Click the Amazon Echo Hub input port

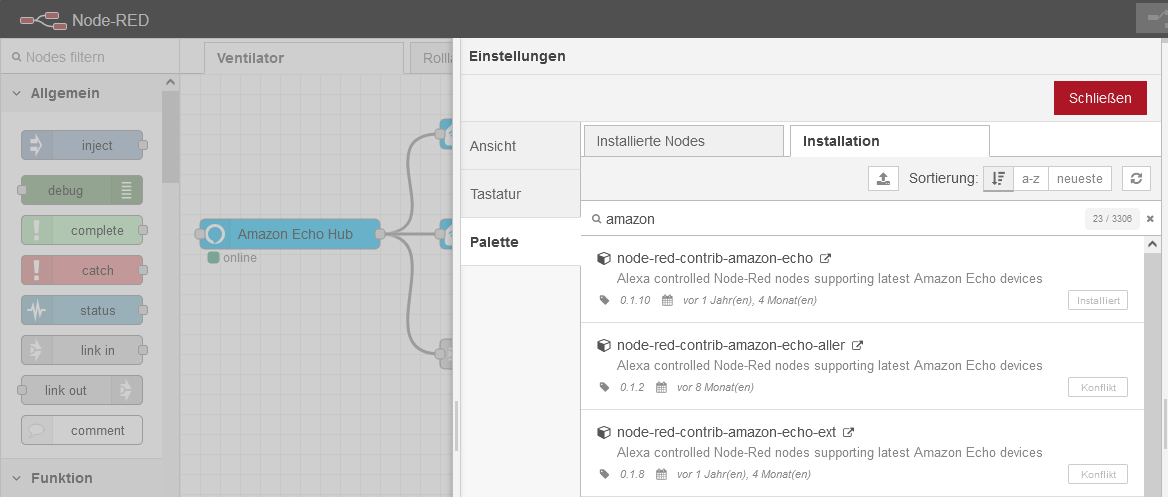(x=200, y=234)
